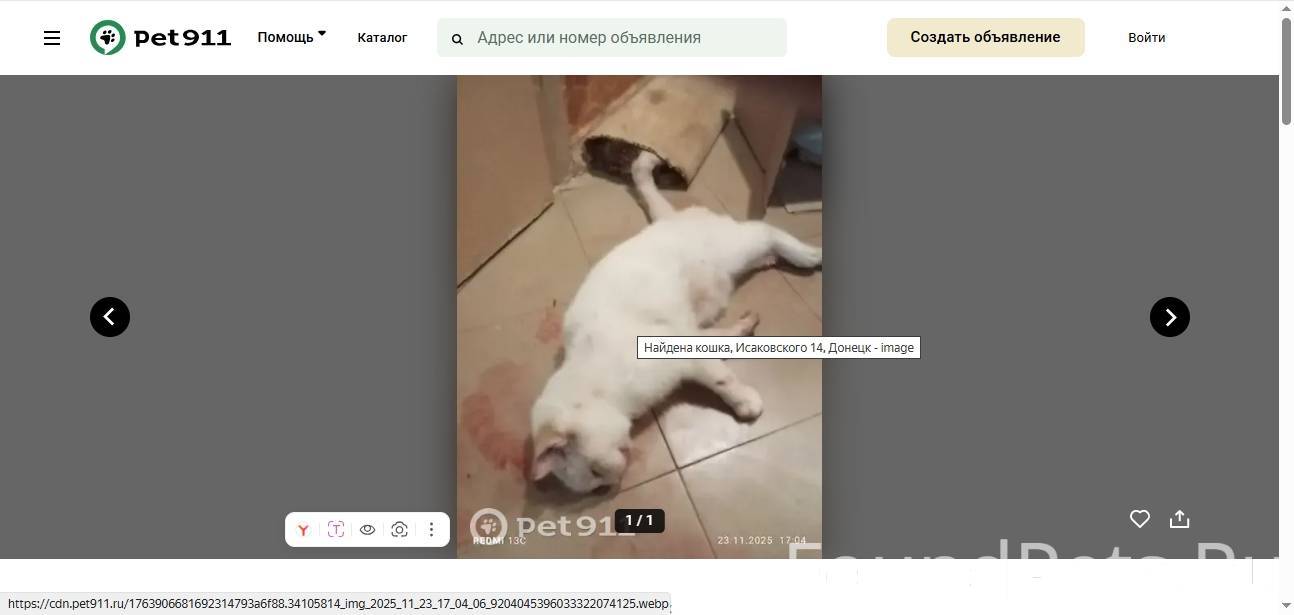Click the image search camera icon
This screenshot has width=1294, height=615.
[399, 530]
